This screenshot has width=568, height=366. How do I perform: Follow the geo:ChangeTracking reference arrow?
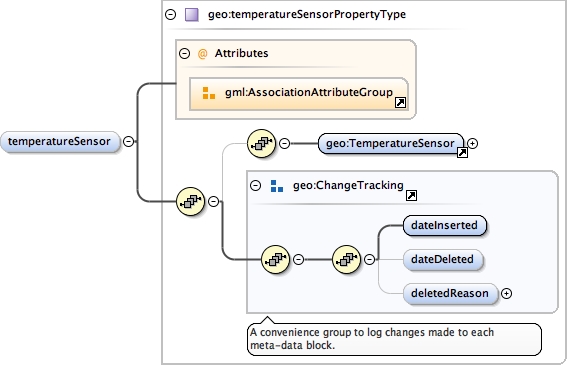click(x=411, y=196)
